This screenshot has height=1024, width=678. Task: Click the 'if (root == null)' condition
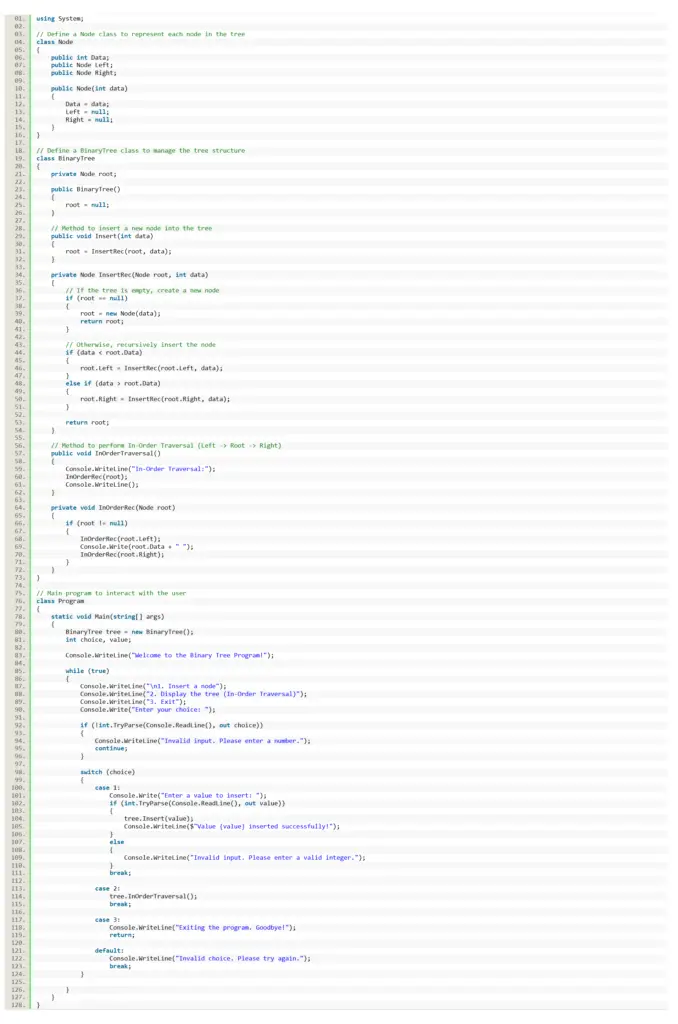96,298
